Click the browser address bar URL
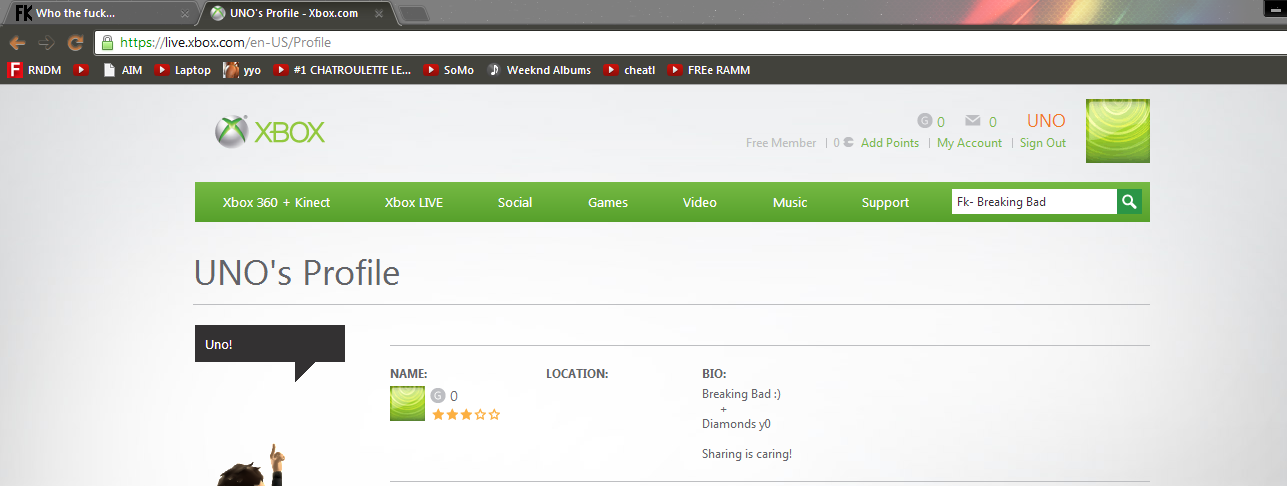 225,43
